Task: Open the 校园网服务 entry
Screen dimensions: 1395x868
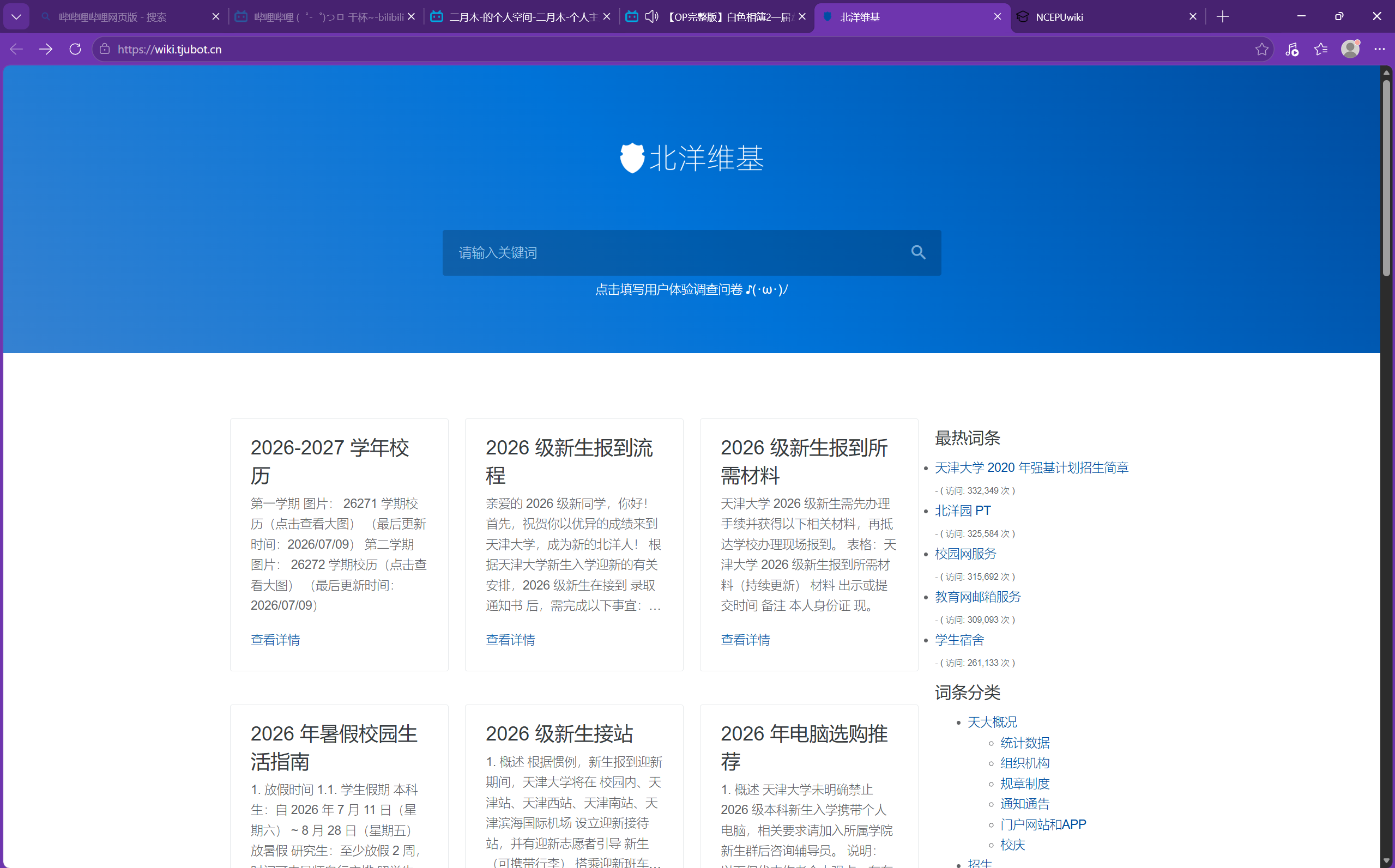Action: (965, 554)
